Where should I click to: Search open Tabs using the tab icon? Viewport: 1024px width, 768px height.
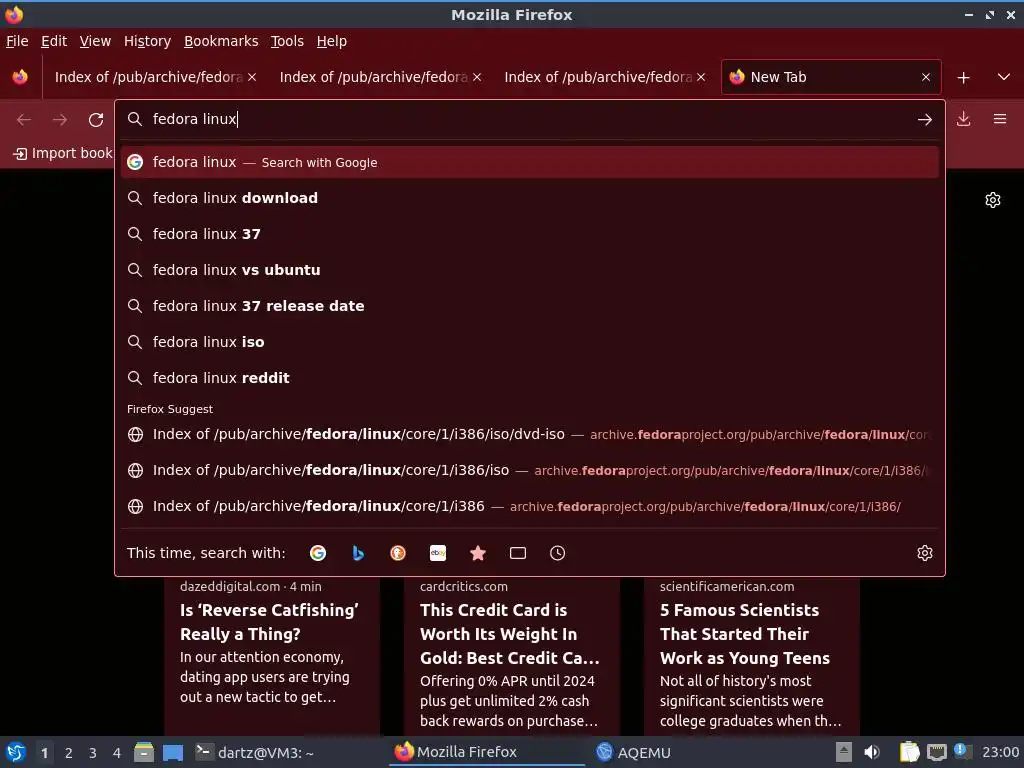518,553
